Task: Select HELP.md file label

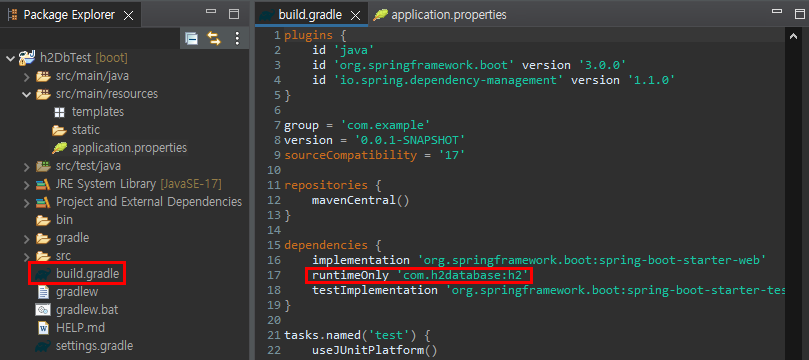Action: coord(80,328)
